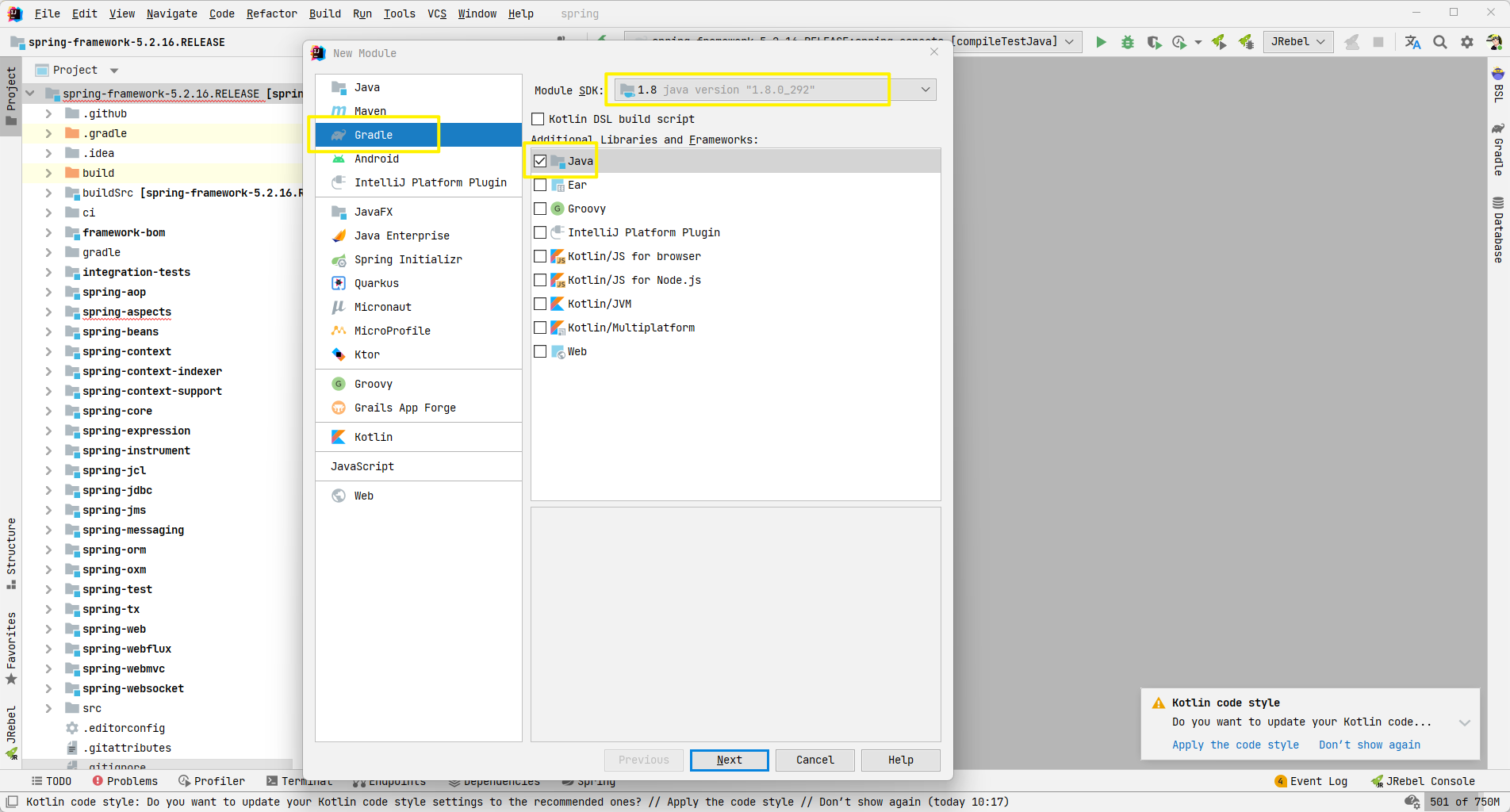Open the Project view dropdown arrow
Viewport: 1510px width, 812px height.
click(x=114, y=71)
